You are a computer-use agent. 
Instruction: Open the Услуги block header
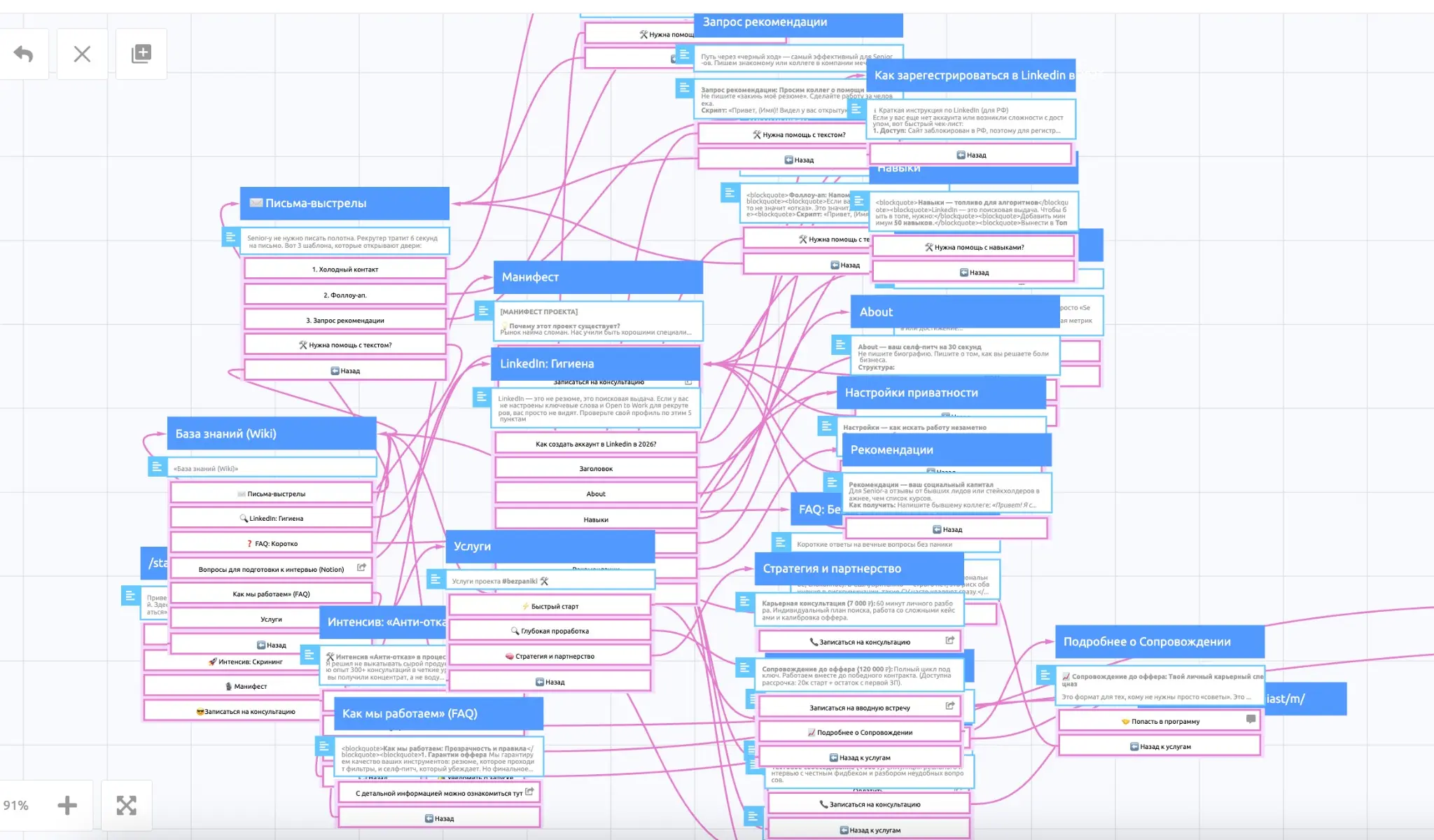click(x=550, y=546)
